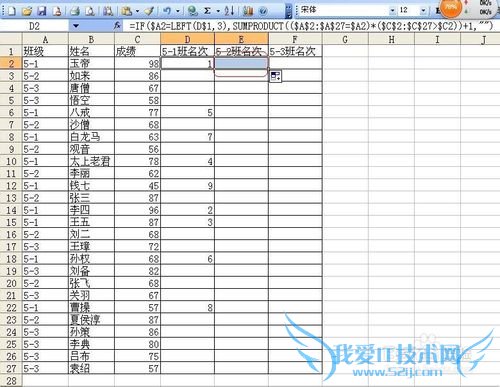Open Help with question mark icon
This screenshot has height=387, width=500.
point(263,11)
